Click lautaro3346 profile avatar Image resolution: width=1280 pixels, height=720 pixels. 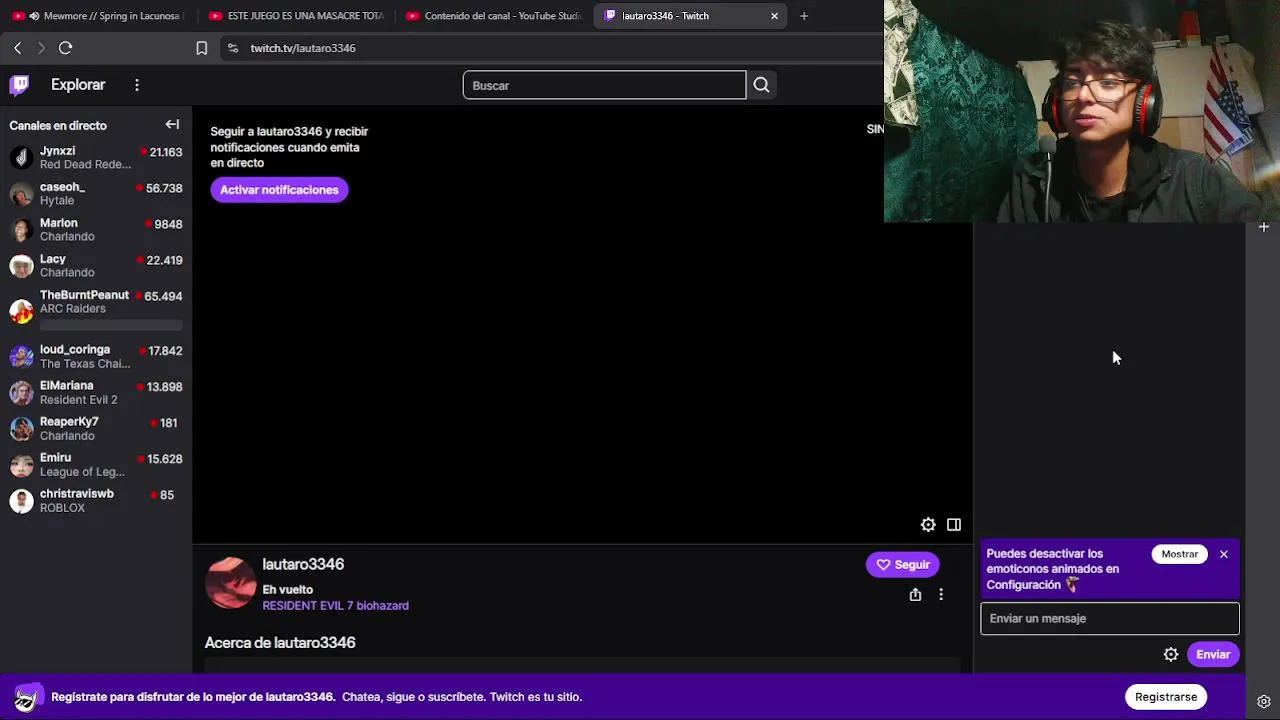coord(231,583)
